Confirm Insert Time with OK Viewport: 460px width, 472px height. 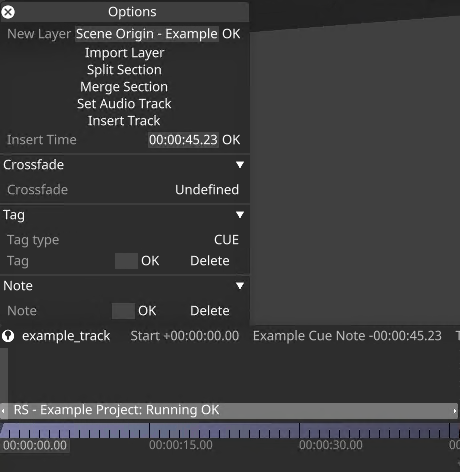click(231, 140)
